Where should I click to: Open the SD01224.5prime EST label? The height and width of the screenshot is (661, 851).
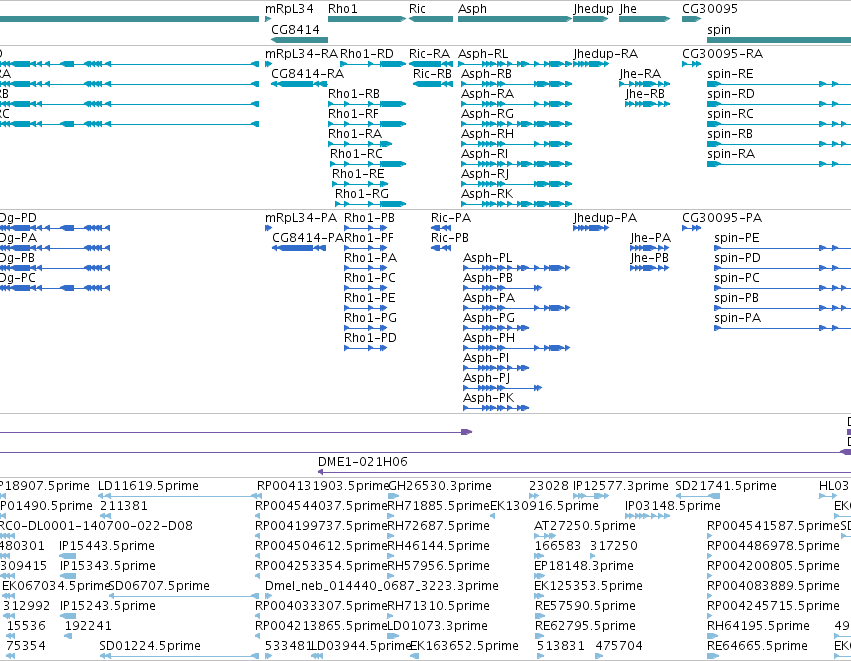coord(150,646)
